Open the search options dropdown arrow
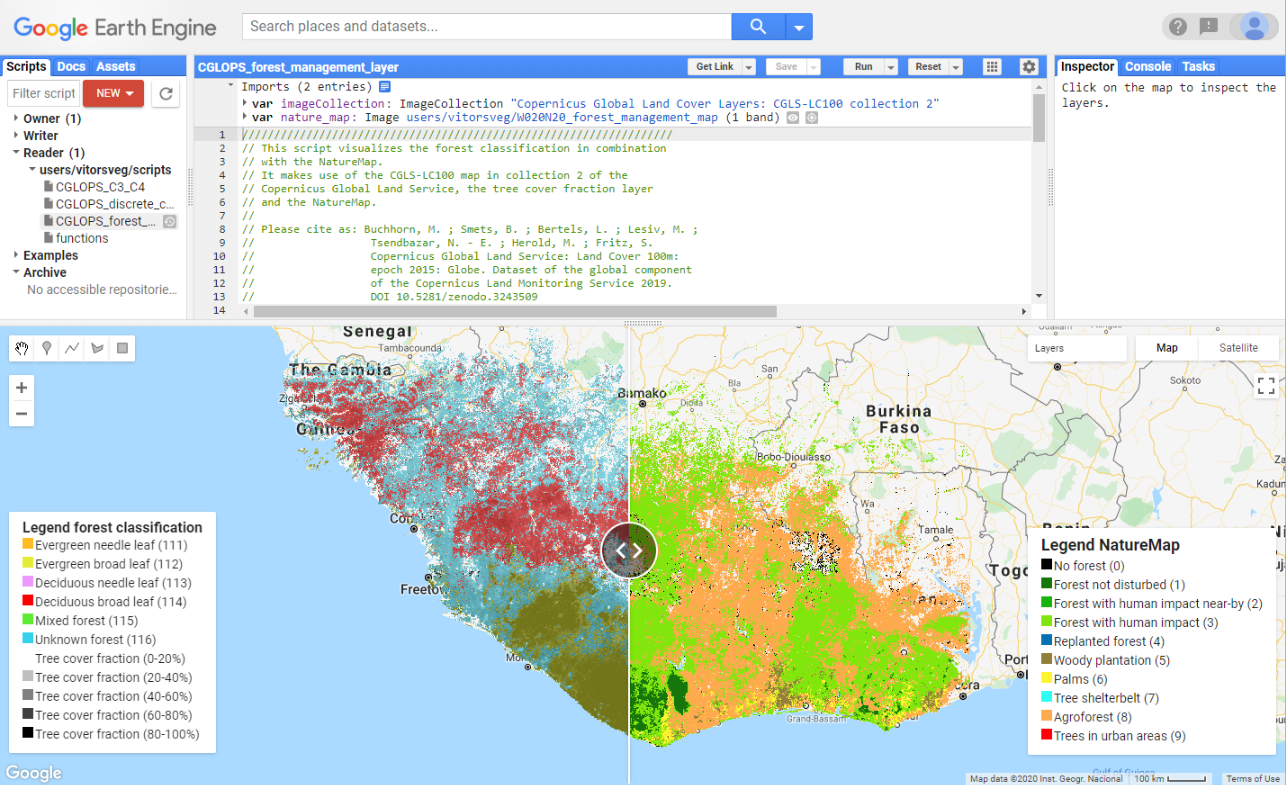The image size is (1286, 785). (x=799, y=27)
